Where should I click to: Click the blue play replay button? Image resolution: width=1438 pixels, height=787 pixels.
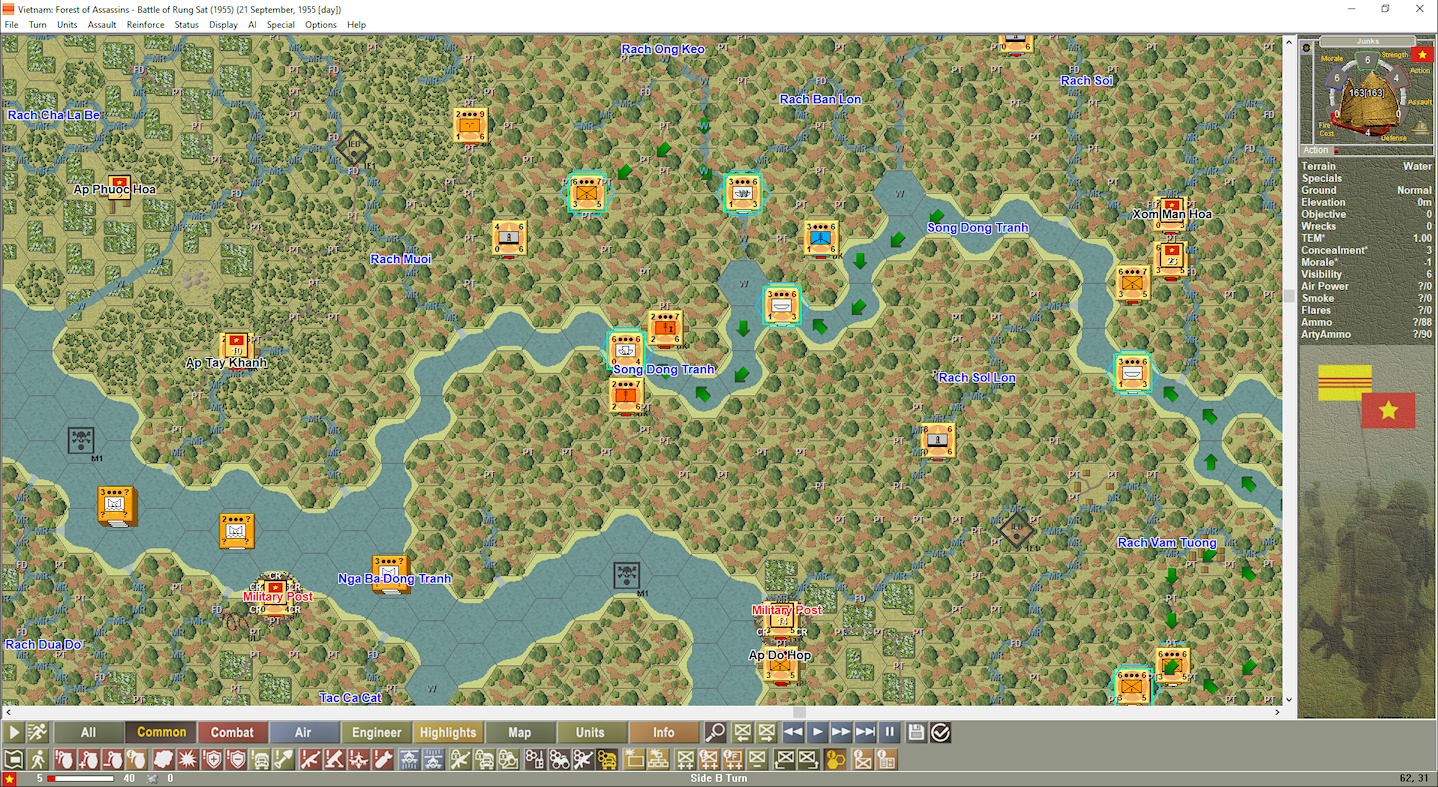click(x=817, y=732)
